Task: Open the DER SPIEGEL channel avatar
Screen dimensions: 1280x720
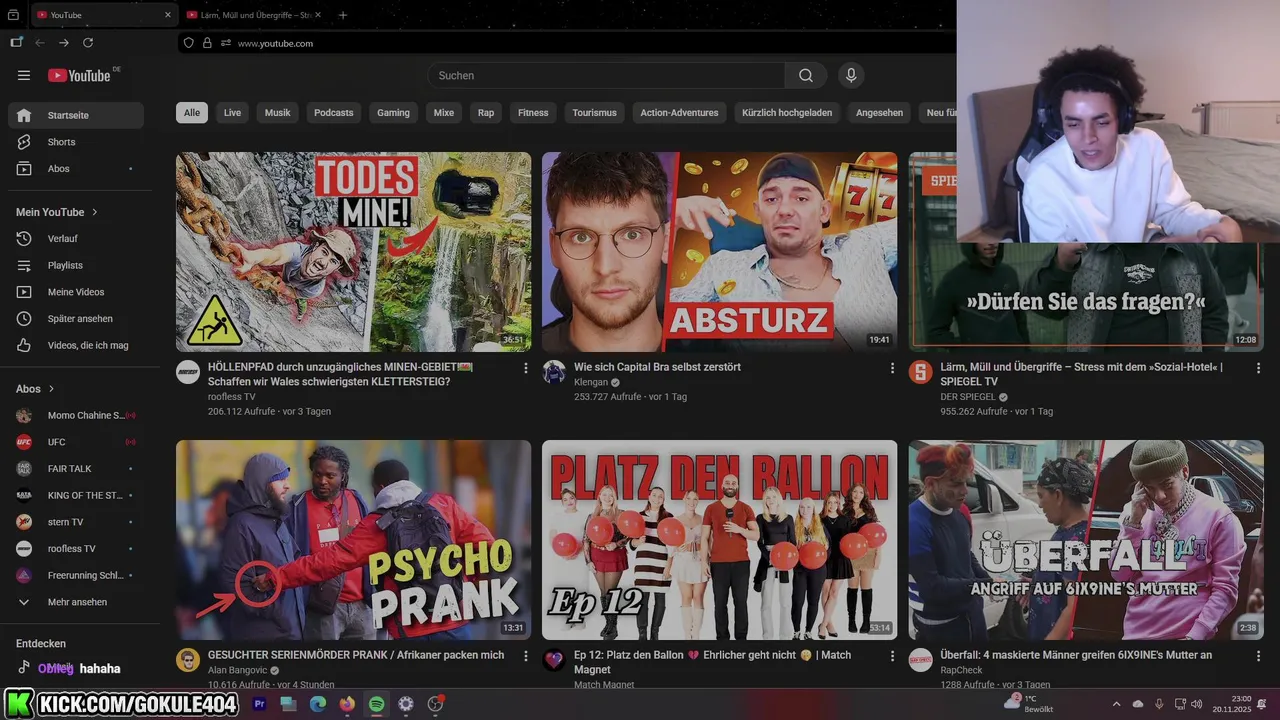Action: click(920, 372)
